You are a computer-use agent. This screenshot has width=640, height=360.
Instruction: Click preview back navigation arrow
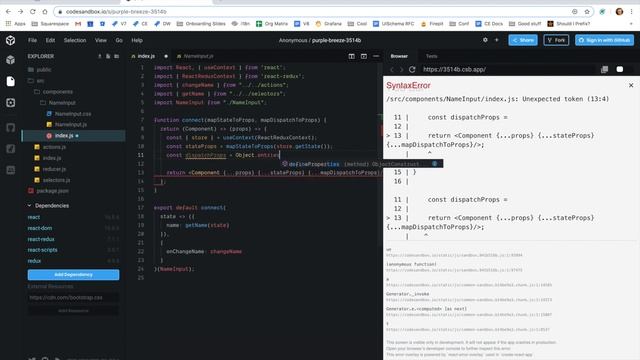392,70
